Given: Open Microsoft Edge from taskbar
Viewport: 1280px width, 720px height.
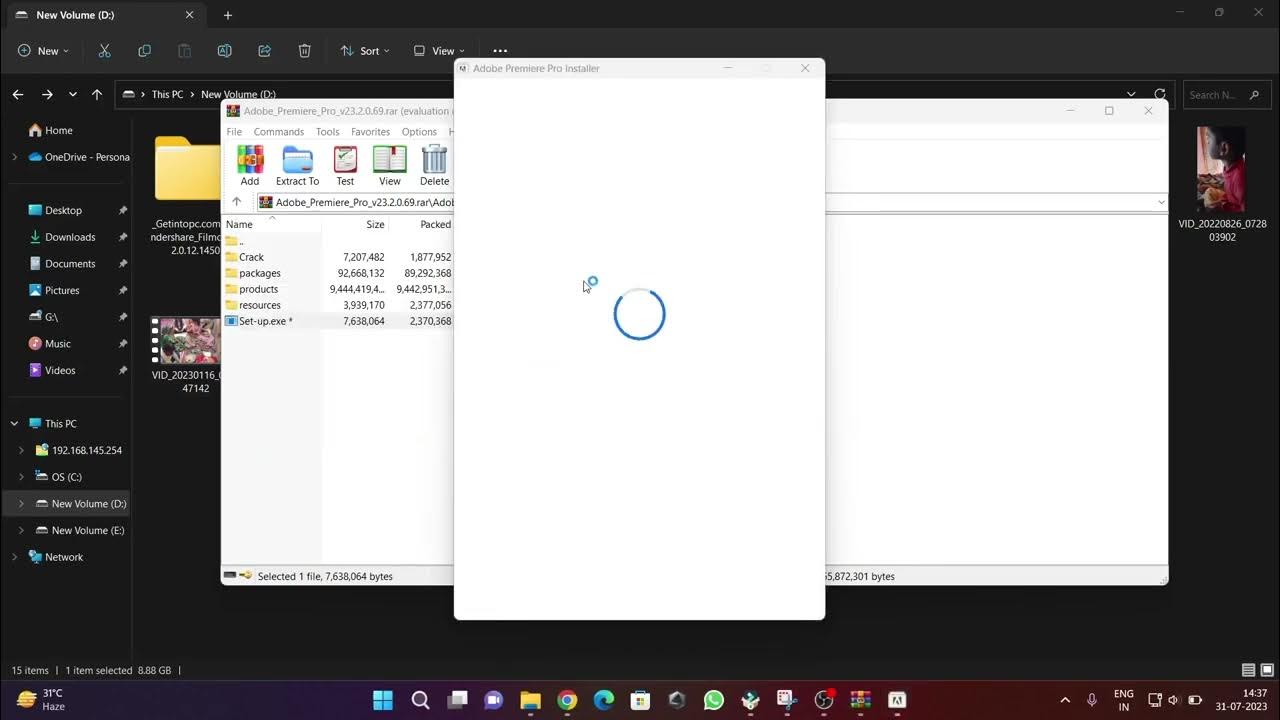Looking at the screenshot, I should click(604, 700).
